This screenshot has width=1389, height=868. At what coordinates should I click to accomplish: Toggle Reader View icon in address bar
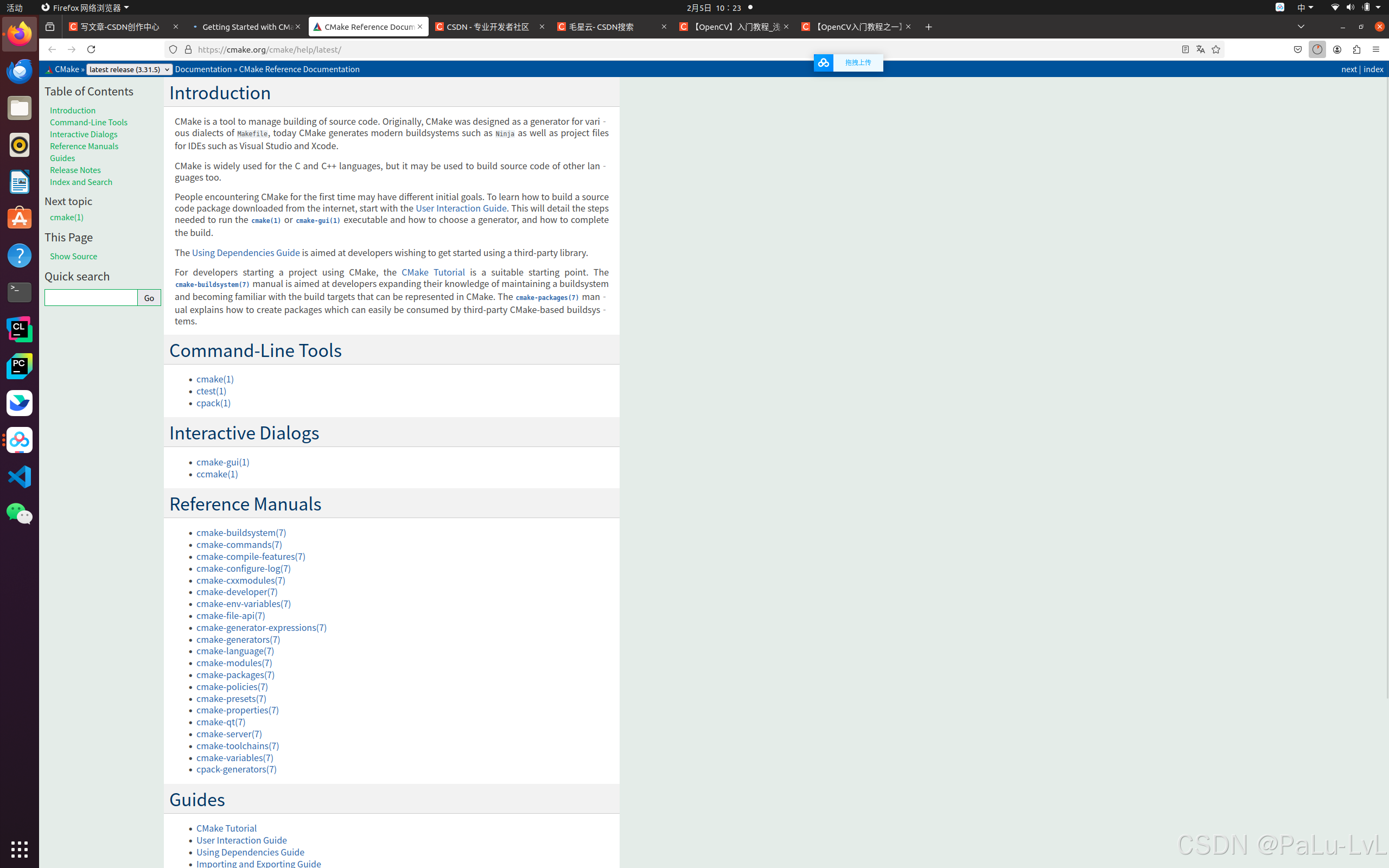click(1185, 49)
